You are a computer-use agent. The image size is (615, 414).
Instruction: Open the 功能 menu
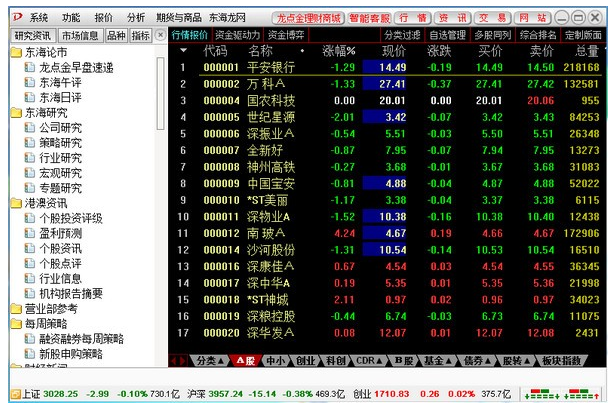coord(71,18)
